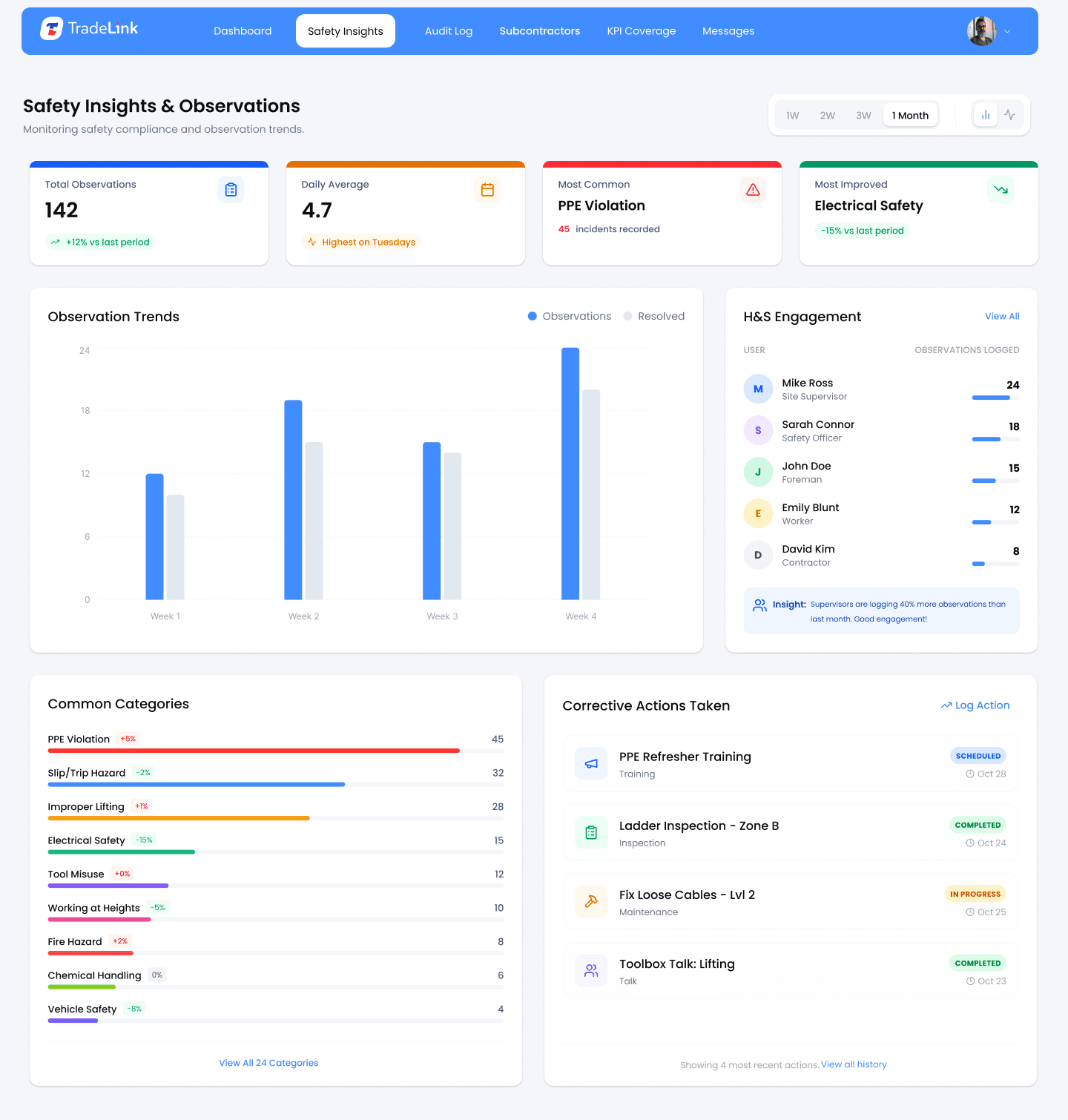Click View All in H&S Engagement
Viewport: 1068px width, 1120px height.
[x=1002, y=316]
